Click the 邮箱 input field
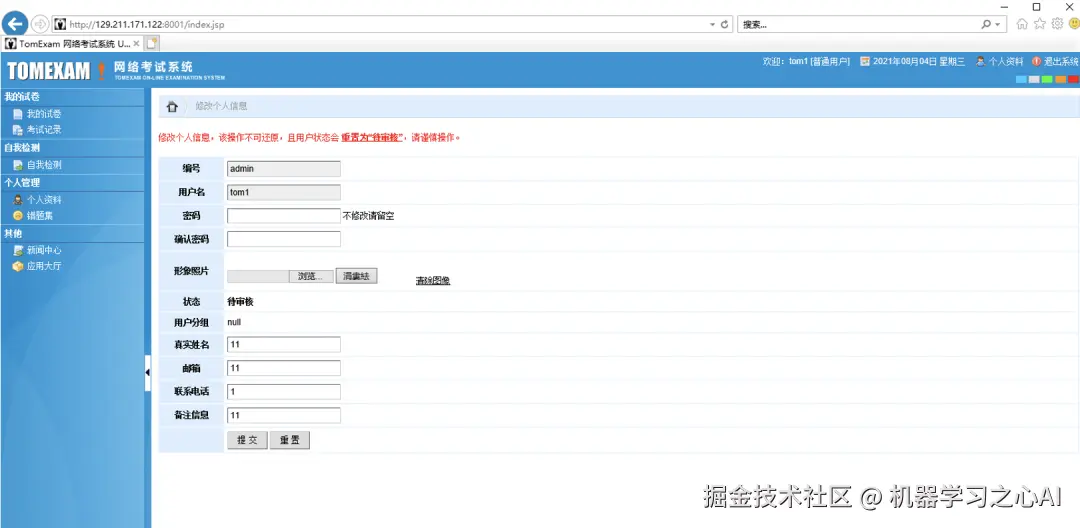 [284, 368]
